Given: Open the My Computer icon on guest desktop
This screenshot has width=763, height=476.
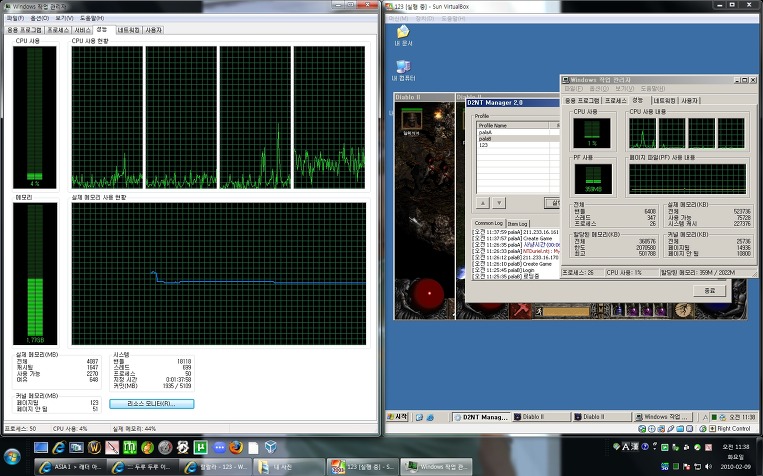Looking at the screenshot, I should [403, 71].
